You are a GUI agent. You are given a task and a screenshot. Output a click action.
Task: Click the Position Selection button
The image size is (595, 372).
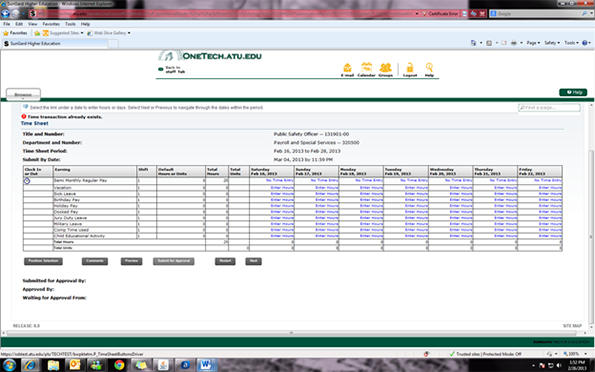(43, 261)
